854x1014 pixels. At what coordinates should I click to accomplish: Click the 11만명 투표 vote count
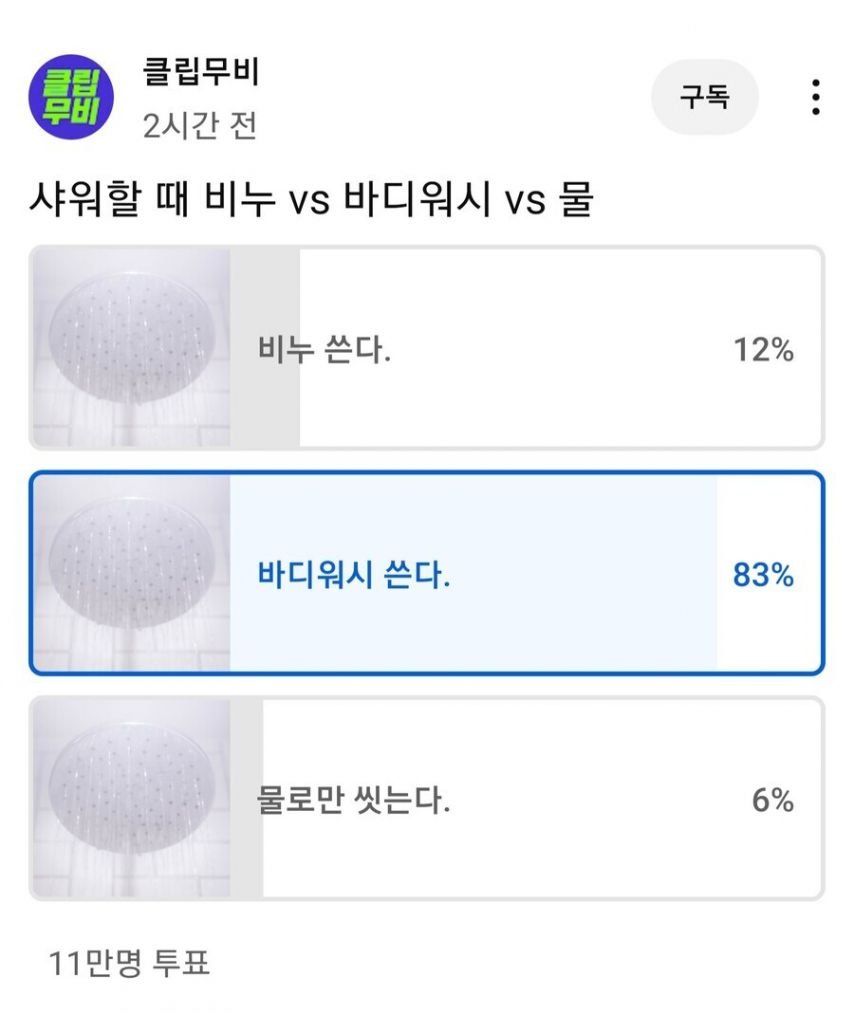(x=128, y=962)
